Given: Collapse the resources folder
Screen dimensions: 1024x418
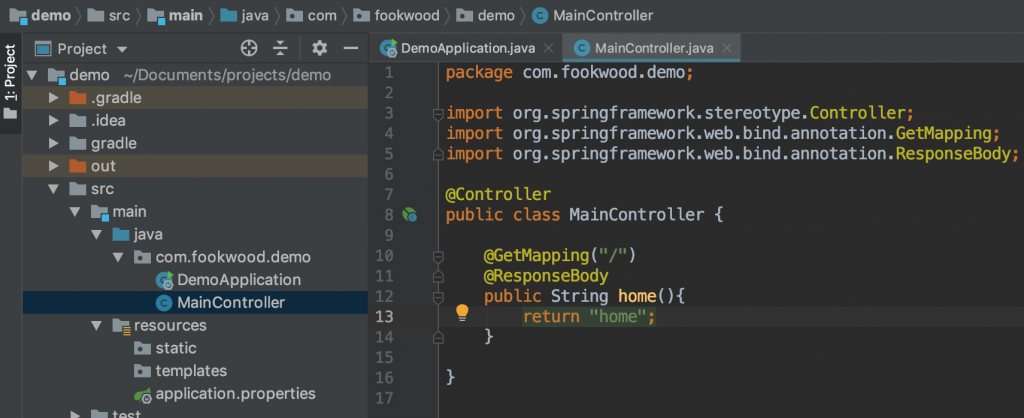Looking at the screenshot, I should click(98, 326).
